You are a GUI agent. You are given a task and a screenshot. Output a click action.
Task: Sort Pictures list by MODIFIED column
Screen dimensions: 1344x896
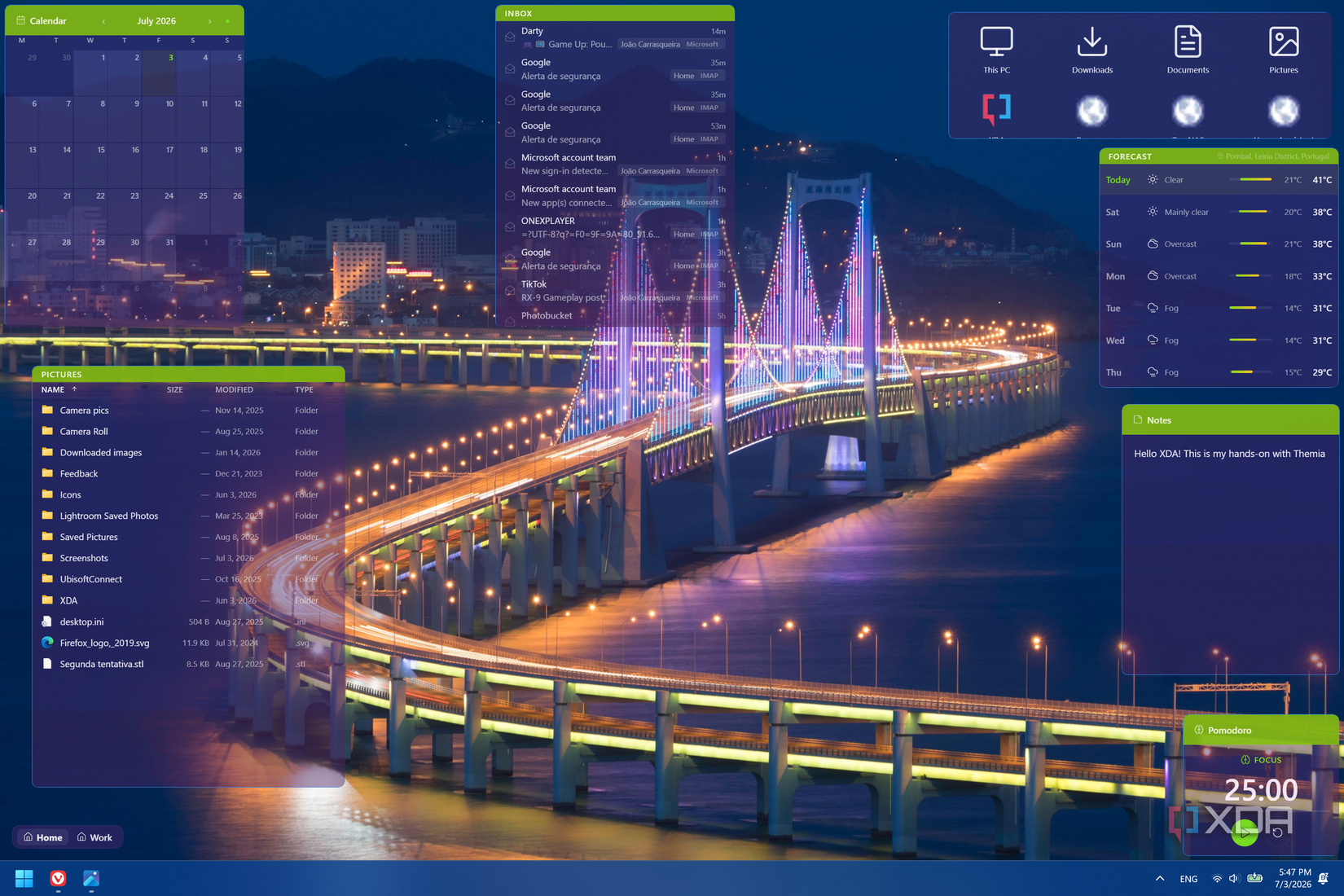pyautogui.click(x=234, y=389)
